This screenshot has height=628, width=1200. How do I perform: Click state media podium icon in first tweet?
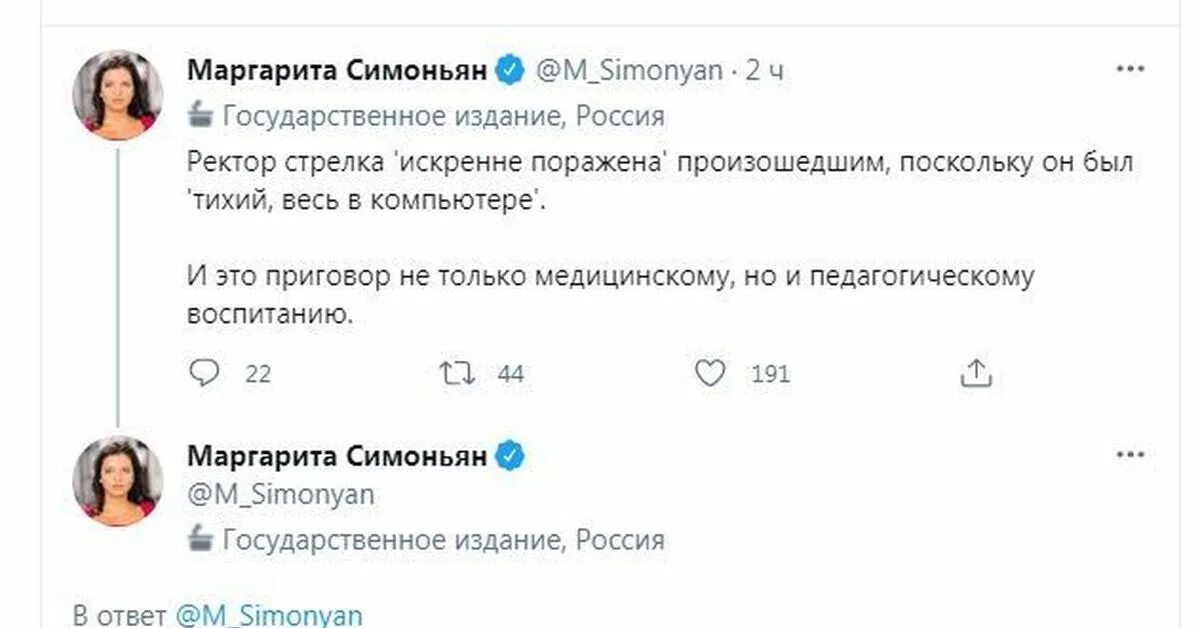pyautogui.click(x=201, y=116)
